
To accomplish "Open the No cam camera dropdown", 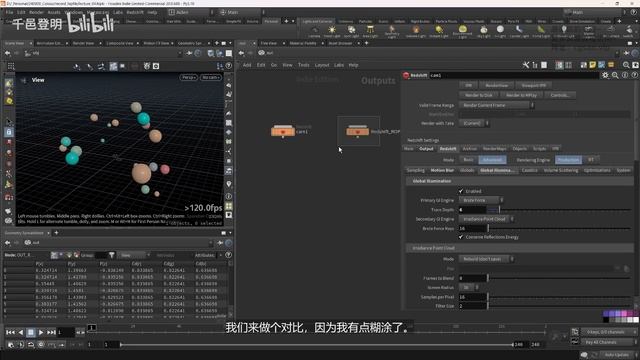I will click(x=211, y=77).
